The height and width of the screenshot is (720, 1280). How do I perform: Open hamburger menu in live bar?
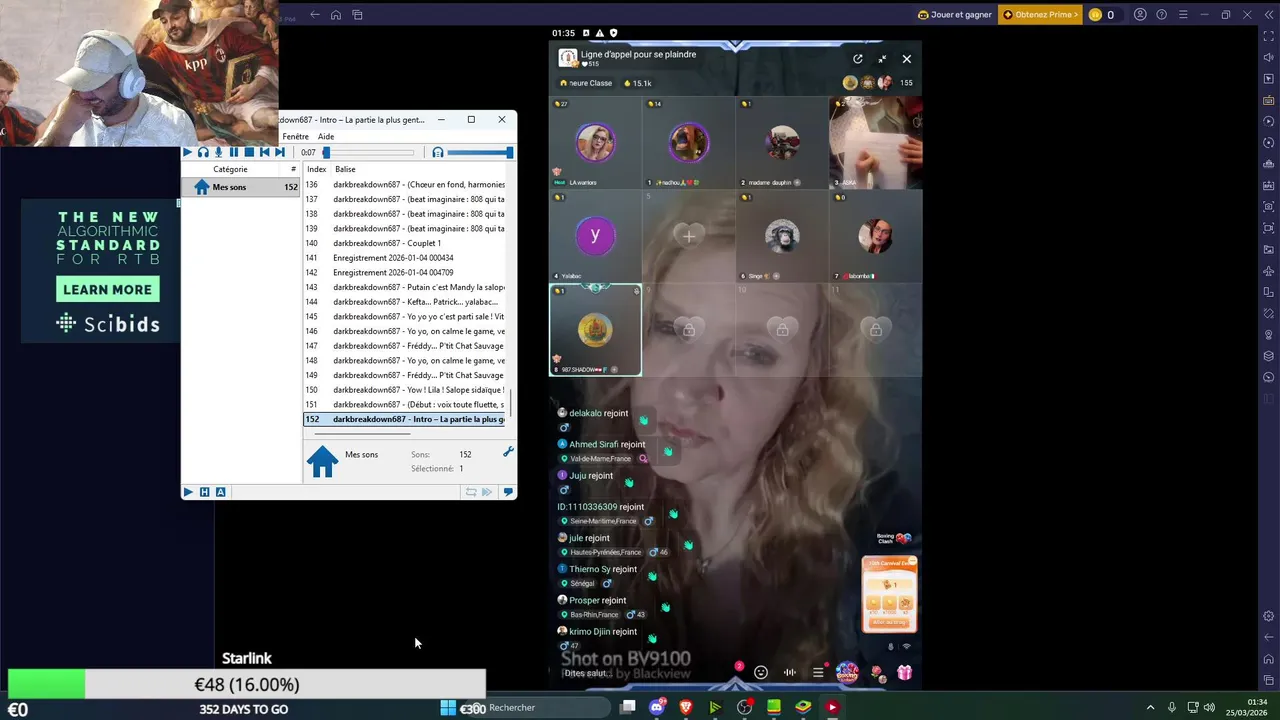(x=818, y=672)
